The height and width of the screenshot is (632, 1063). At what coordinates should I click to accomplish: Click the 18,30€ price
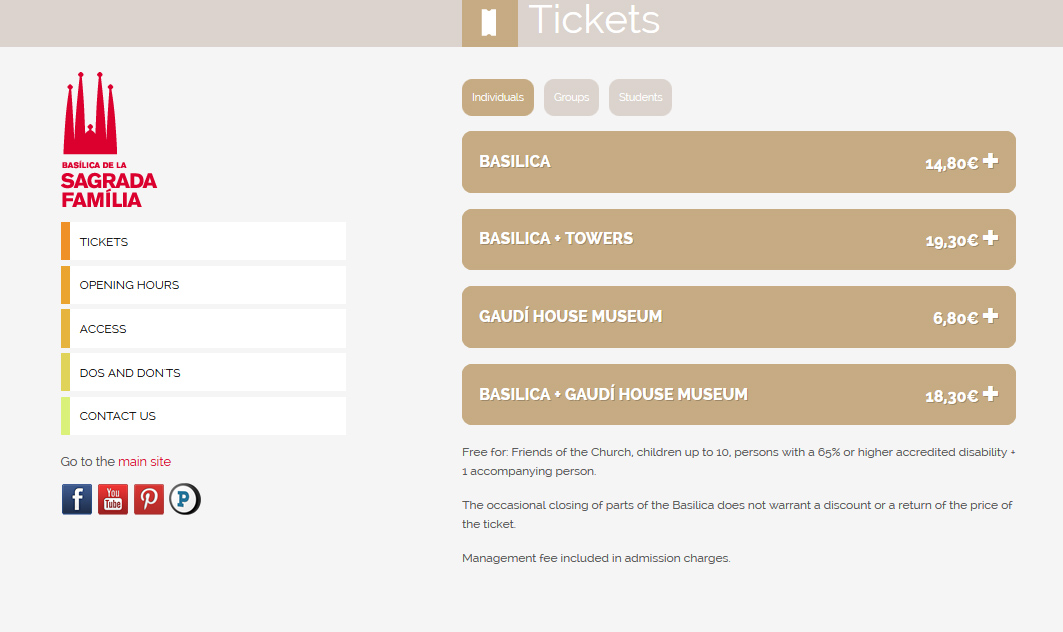952,396
